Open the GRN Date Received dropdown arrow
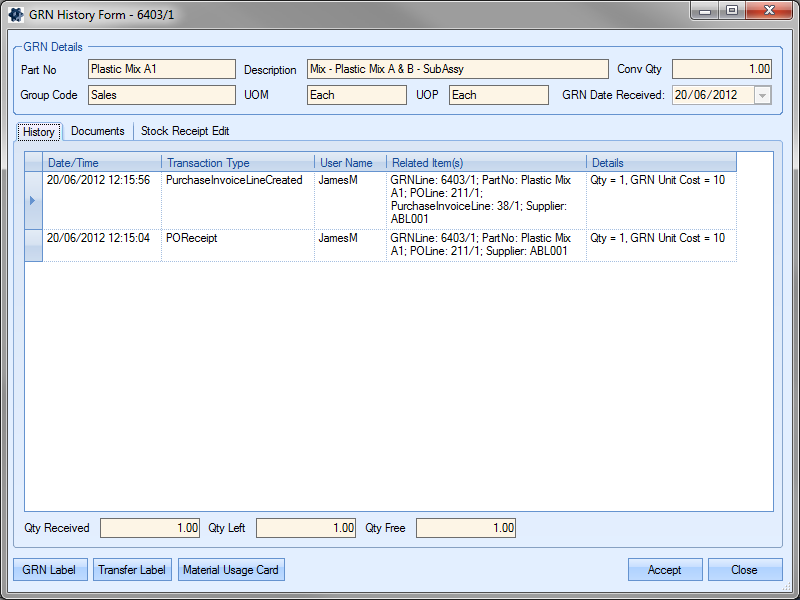This screenshot has height=600, width=800. [762, 95]
